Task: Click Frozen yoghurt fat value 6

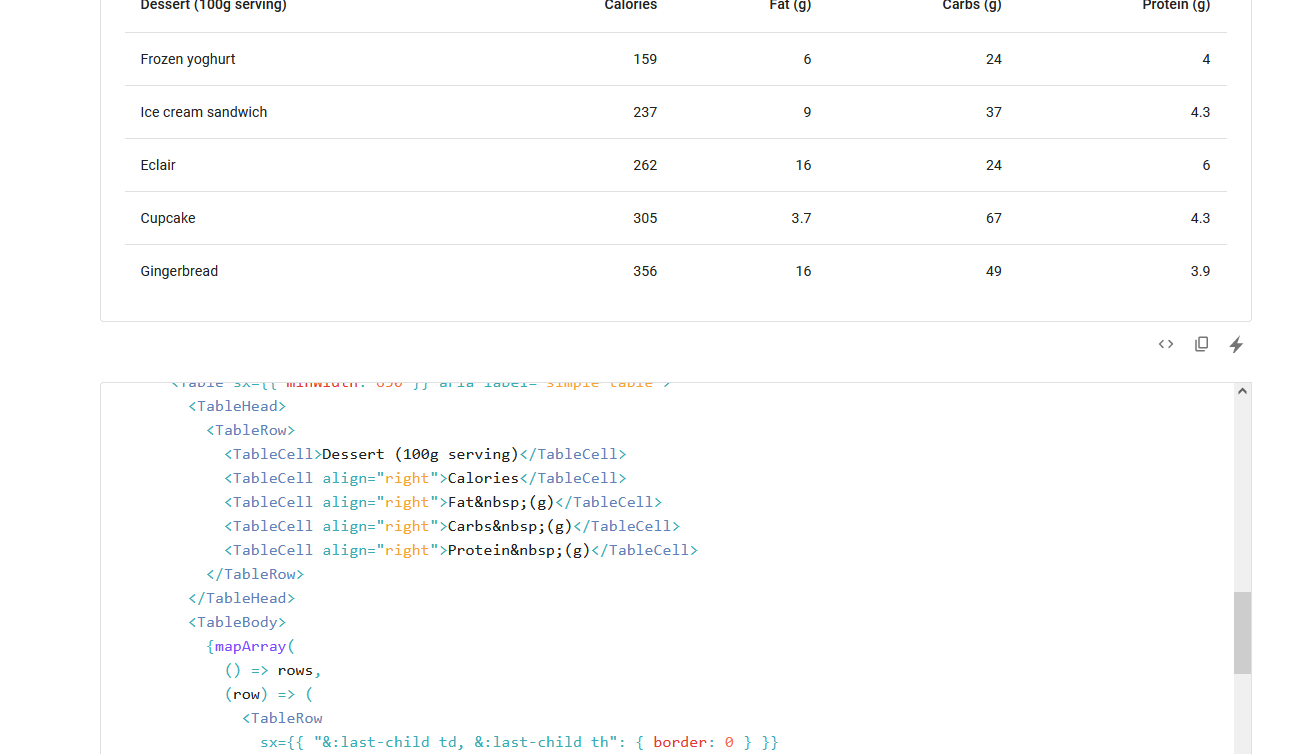Action: [807, 59]
